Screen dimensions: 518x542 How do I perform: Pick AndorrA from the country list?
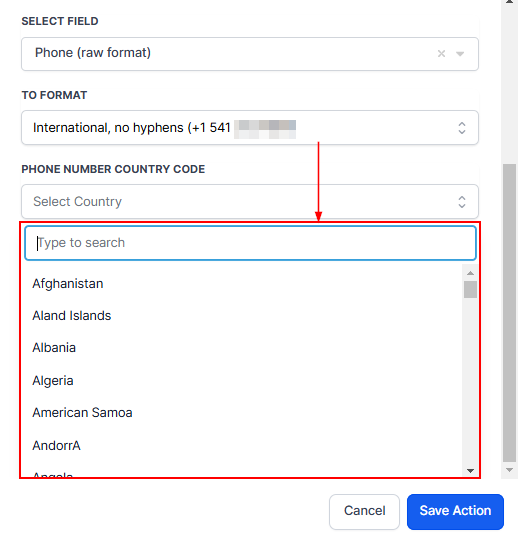[x=56, y=446]
